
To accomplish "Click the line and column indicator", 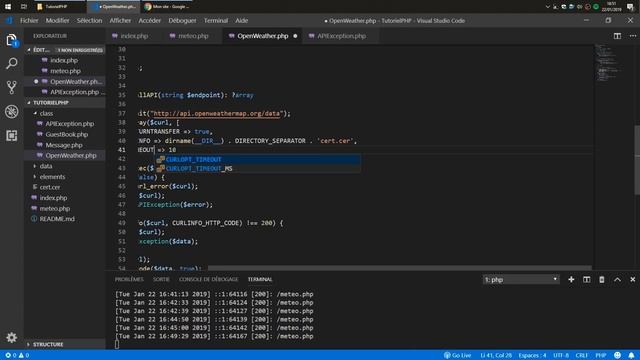I will click(496, 355).
